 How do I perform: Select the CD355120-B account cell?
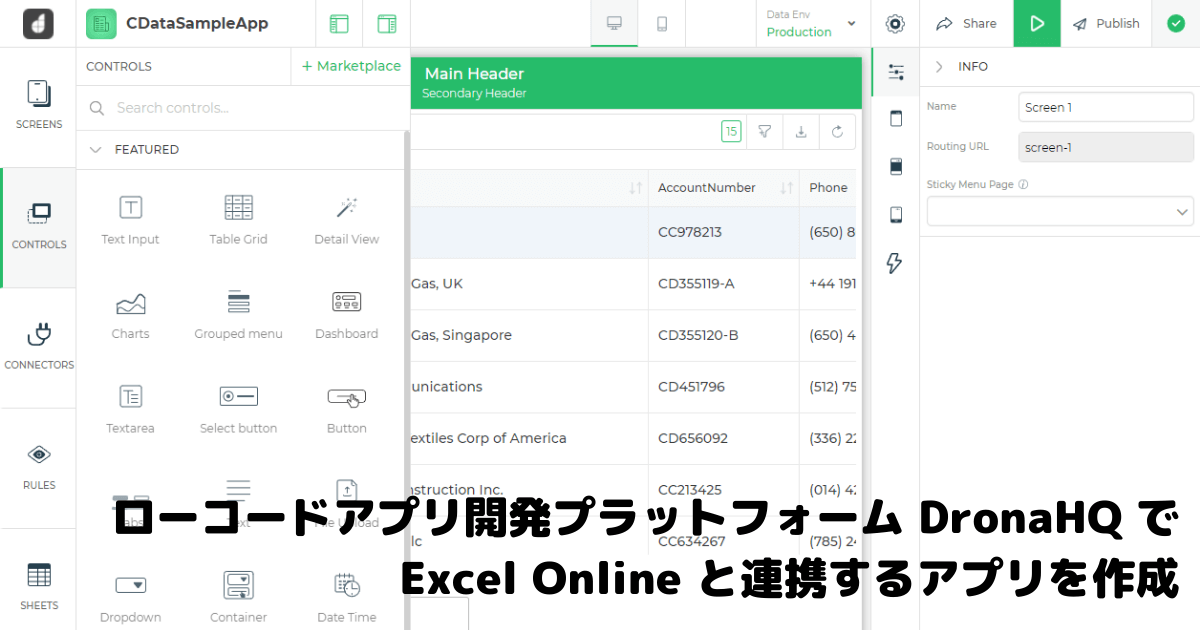point(724,335)
